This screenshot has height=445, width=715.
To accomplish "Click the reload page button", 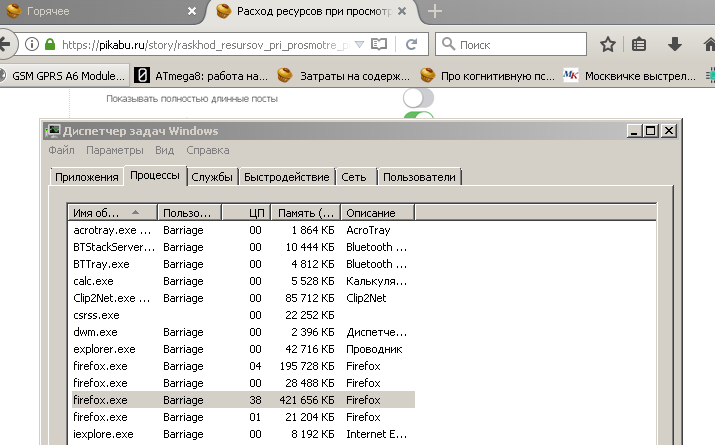I will pyautogui.click(x=412, y=45).
